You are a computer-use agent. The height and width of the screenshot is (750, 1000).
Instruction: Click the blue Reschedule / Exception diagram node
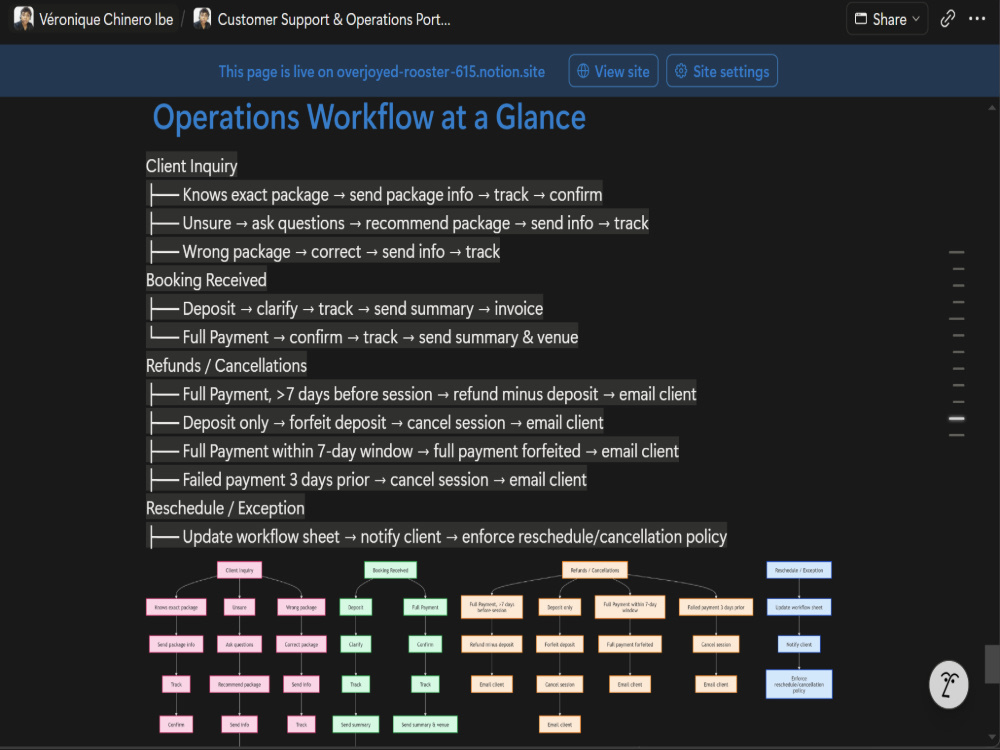pyautogui.click(x=798, y=570)
